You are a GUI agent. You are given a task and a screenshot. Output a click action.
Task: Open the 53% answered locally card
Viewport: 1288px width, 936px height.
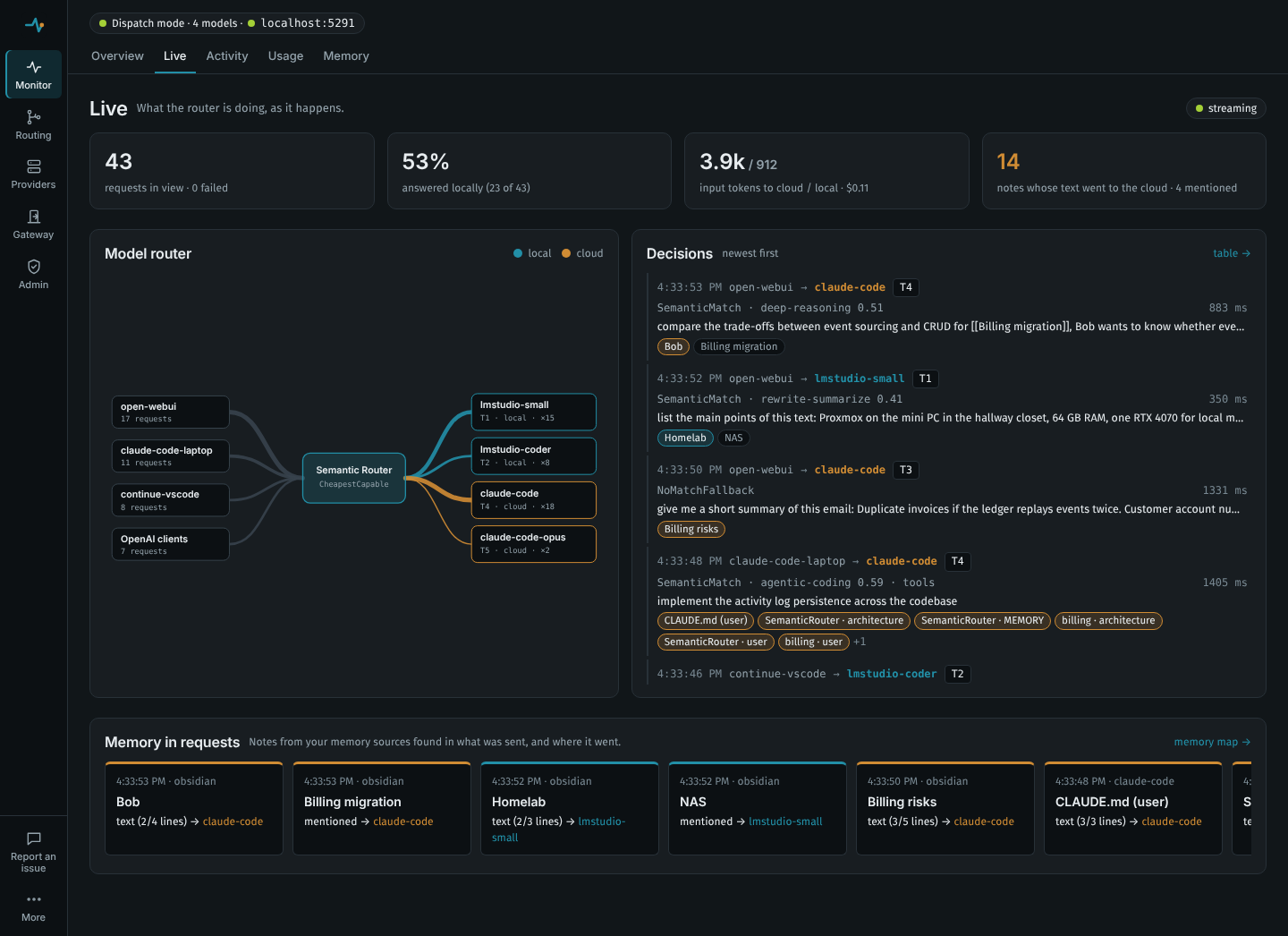coord(530,171)
